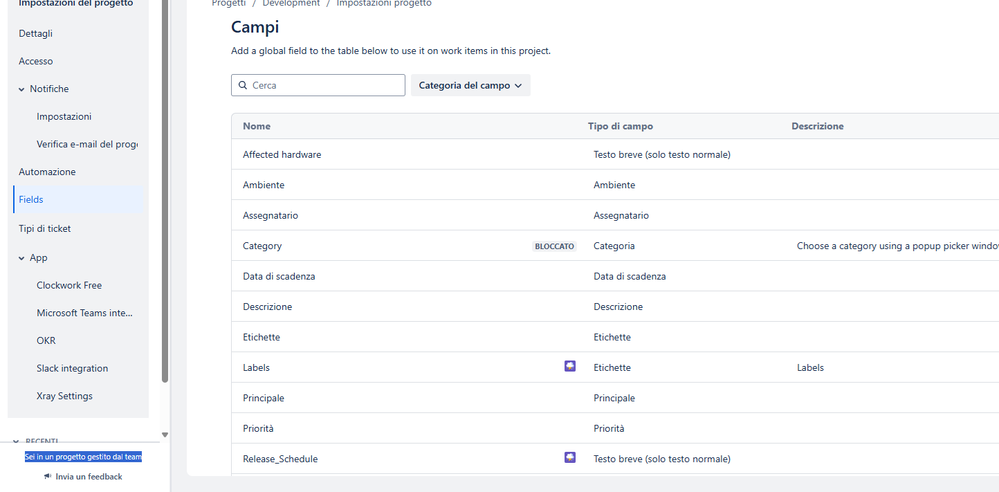Click the BLOCCATO badge on Category row

click(x=555, y=246)
